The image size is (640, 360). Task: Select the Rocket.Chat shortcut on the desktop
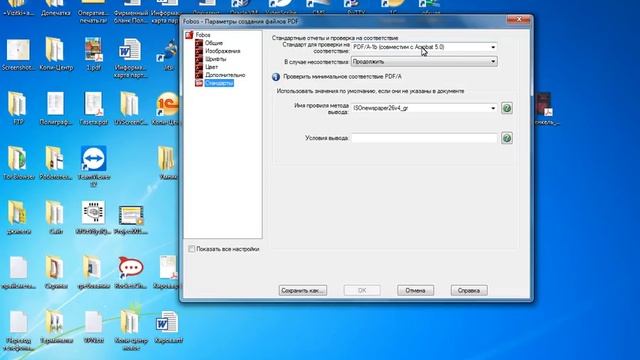click(131, 273)
